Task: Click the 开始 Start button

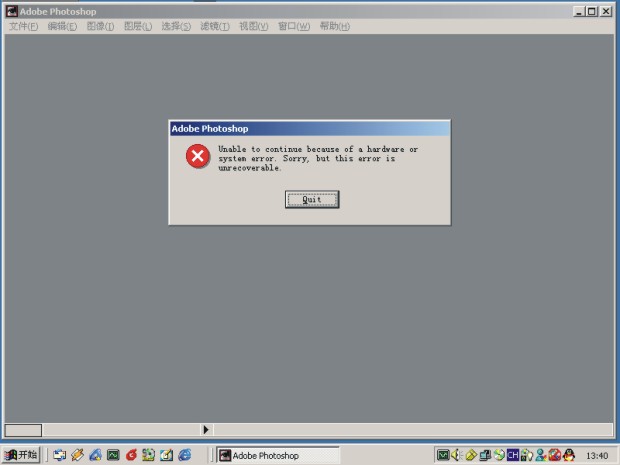Action: tap(21, 455)
